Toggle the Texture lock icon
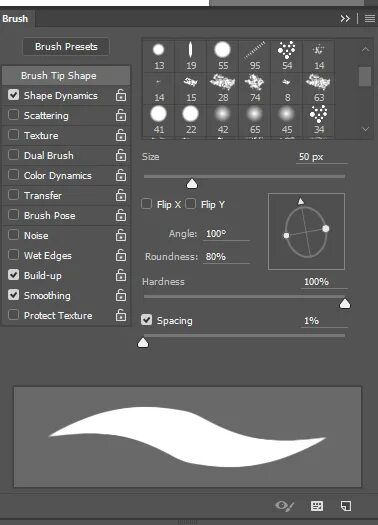The width and height of the screenshot is (378, 525). tap(121, 136)
